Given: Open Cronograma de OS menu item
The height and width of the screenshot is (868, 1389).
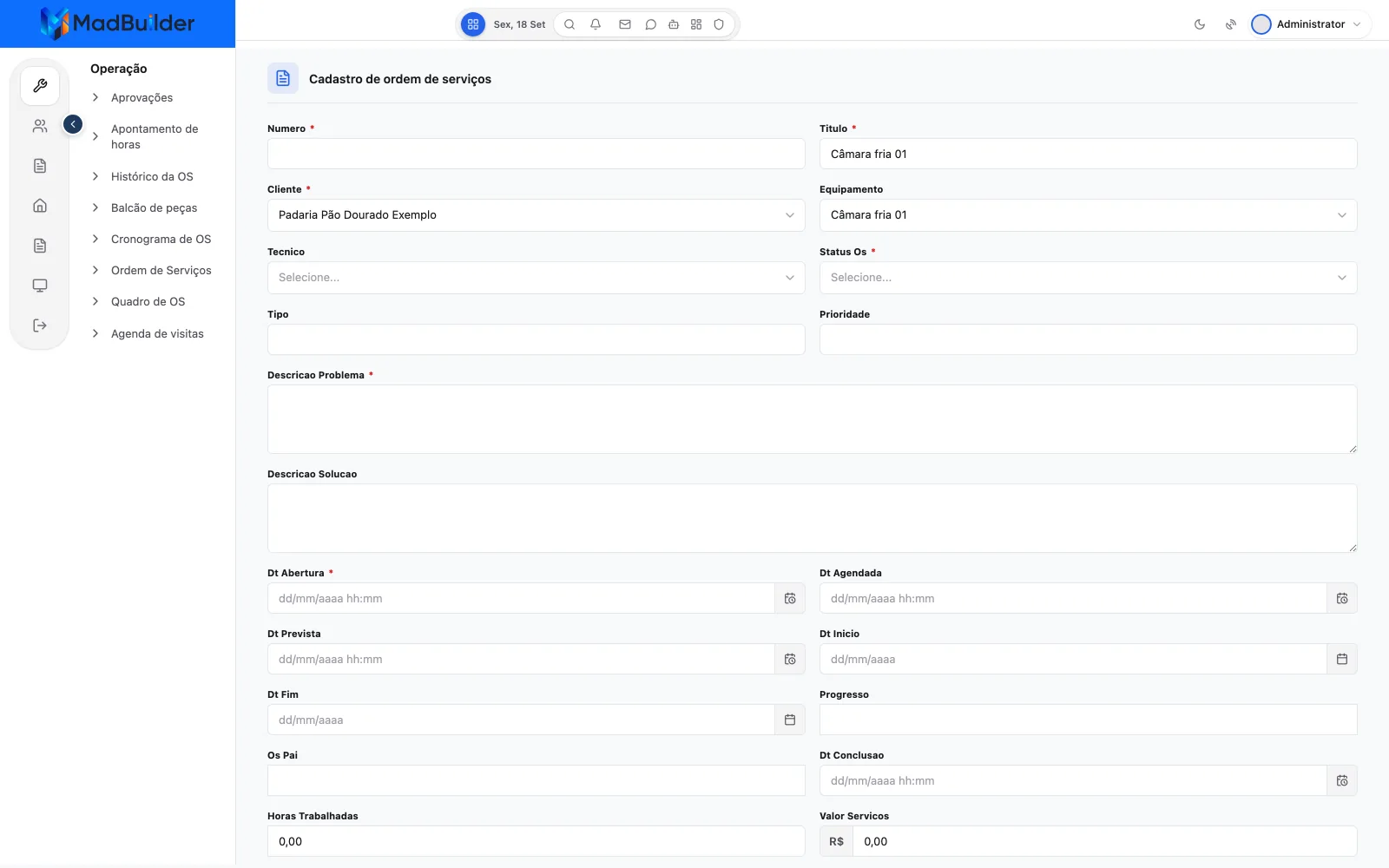Looking at the screenshot, I should tap(161, 239).
